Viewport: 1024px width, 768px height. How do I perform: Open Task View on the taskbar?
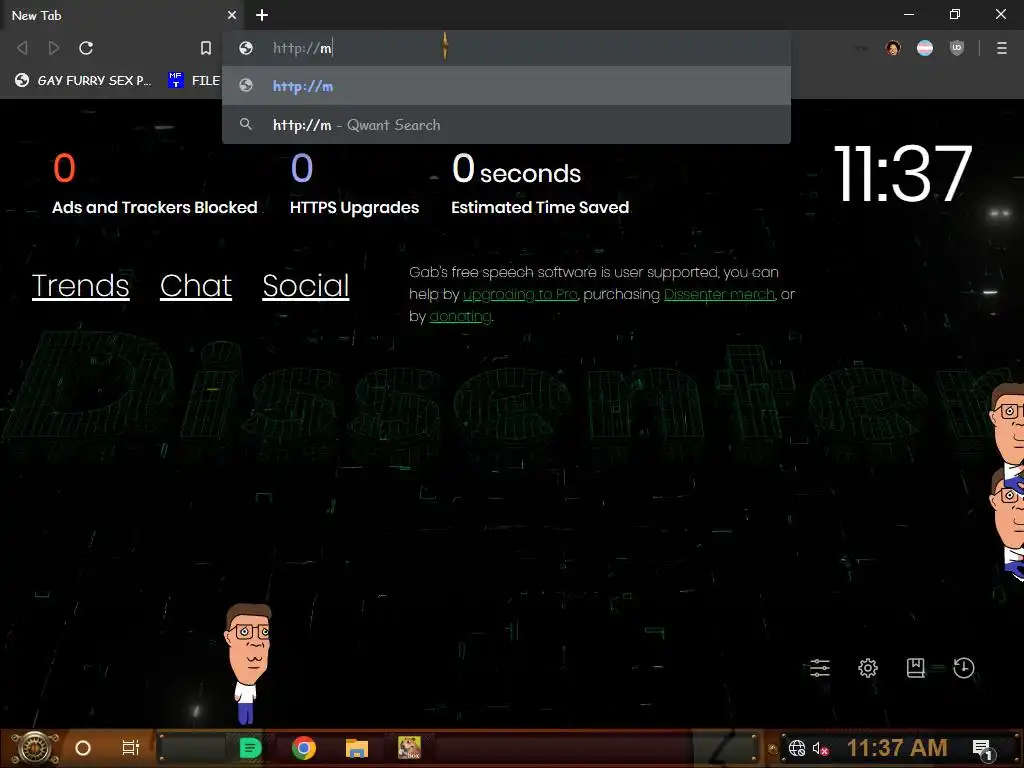pyautogui.click(x=131, y=748)
